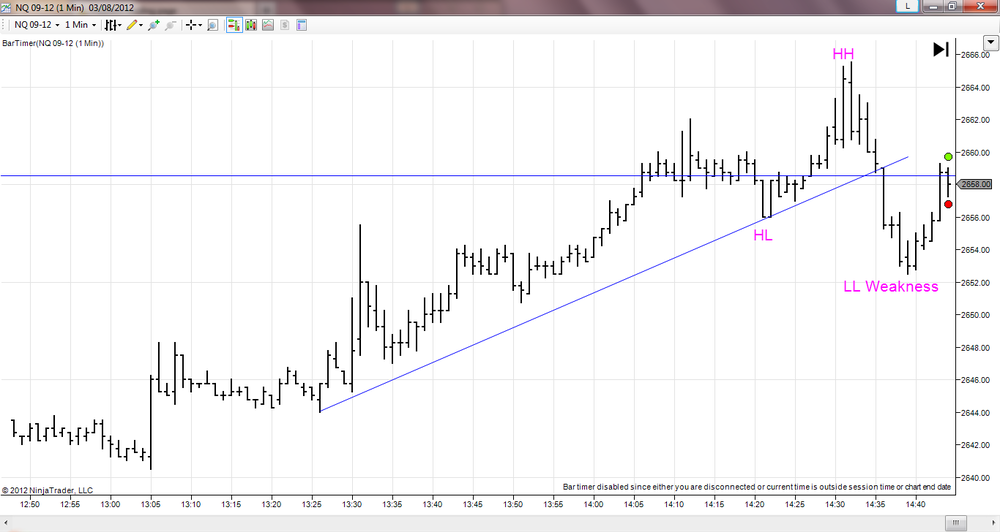Click the zoom out magnifier icon
The image size is (1000, 532).
click(170, 25)
